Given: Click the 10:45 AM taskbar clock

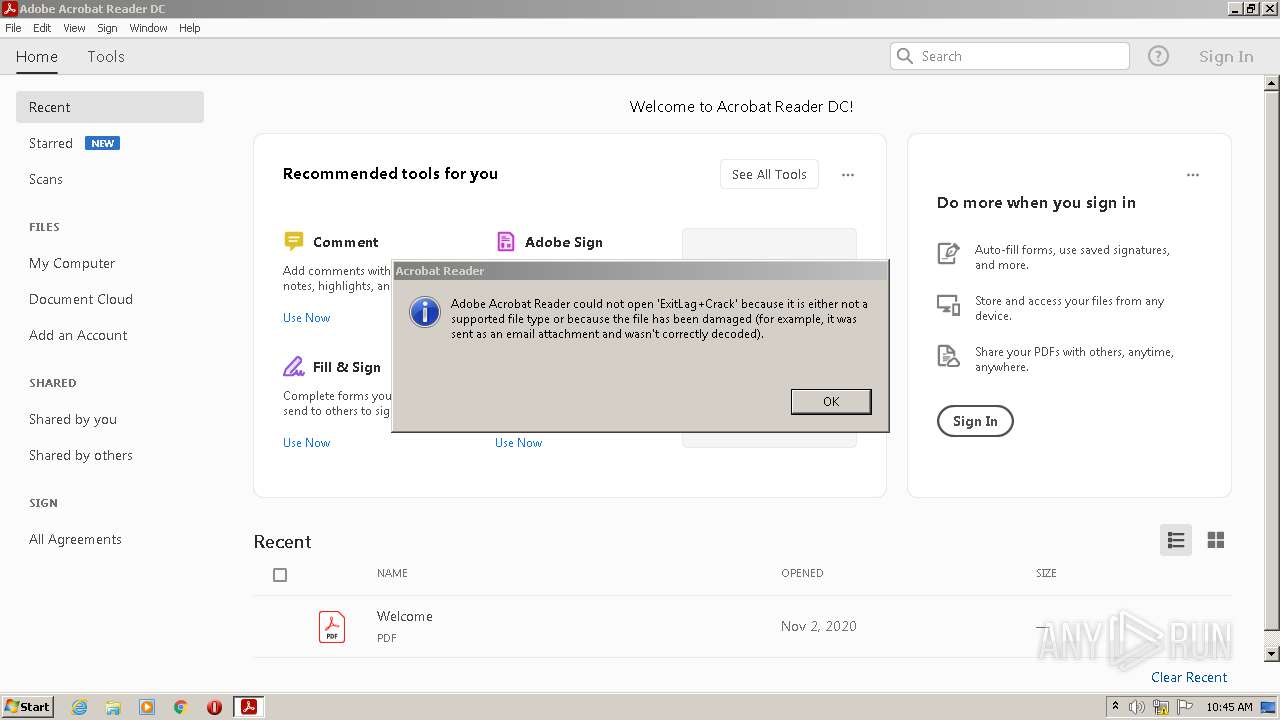Looking at the screenshot, I should (x=1229, y=707).
